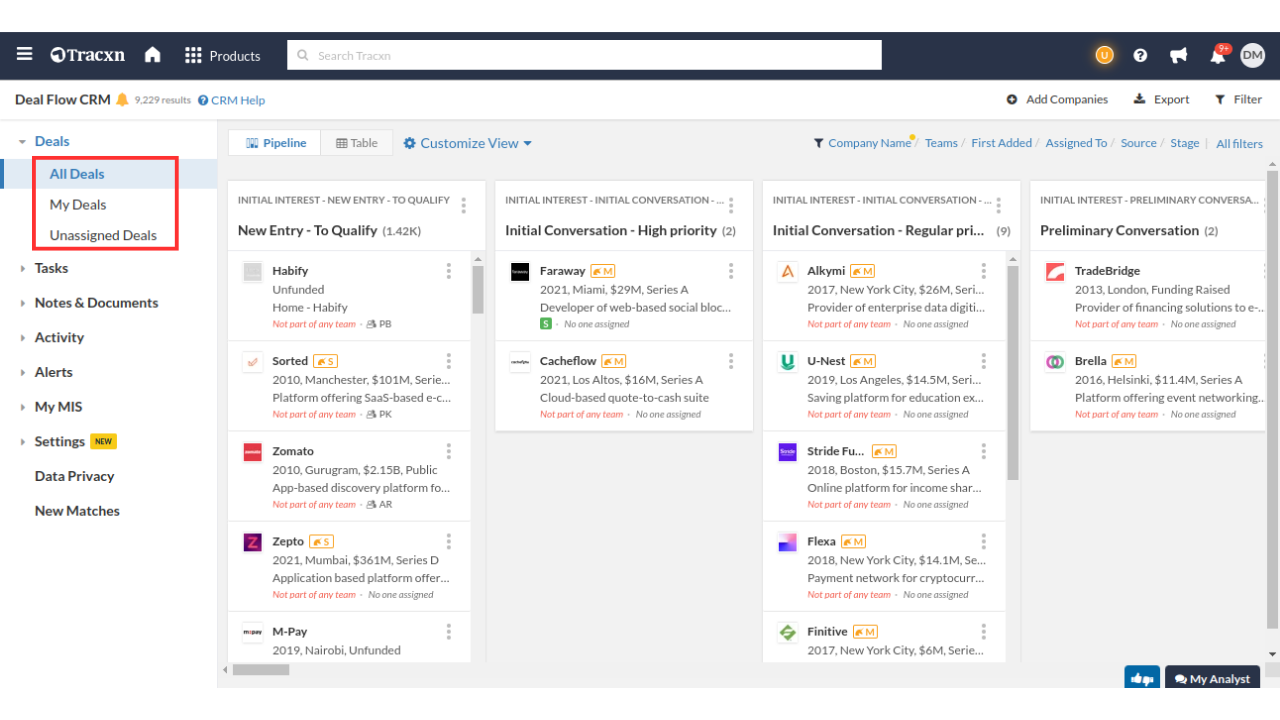Open the Products grid menu
Image resolution: width=1280 pixels, height=720 pixels.
222,56
